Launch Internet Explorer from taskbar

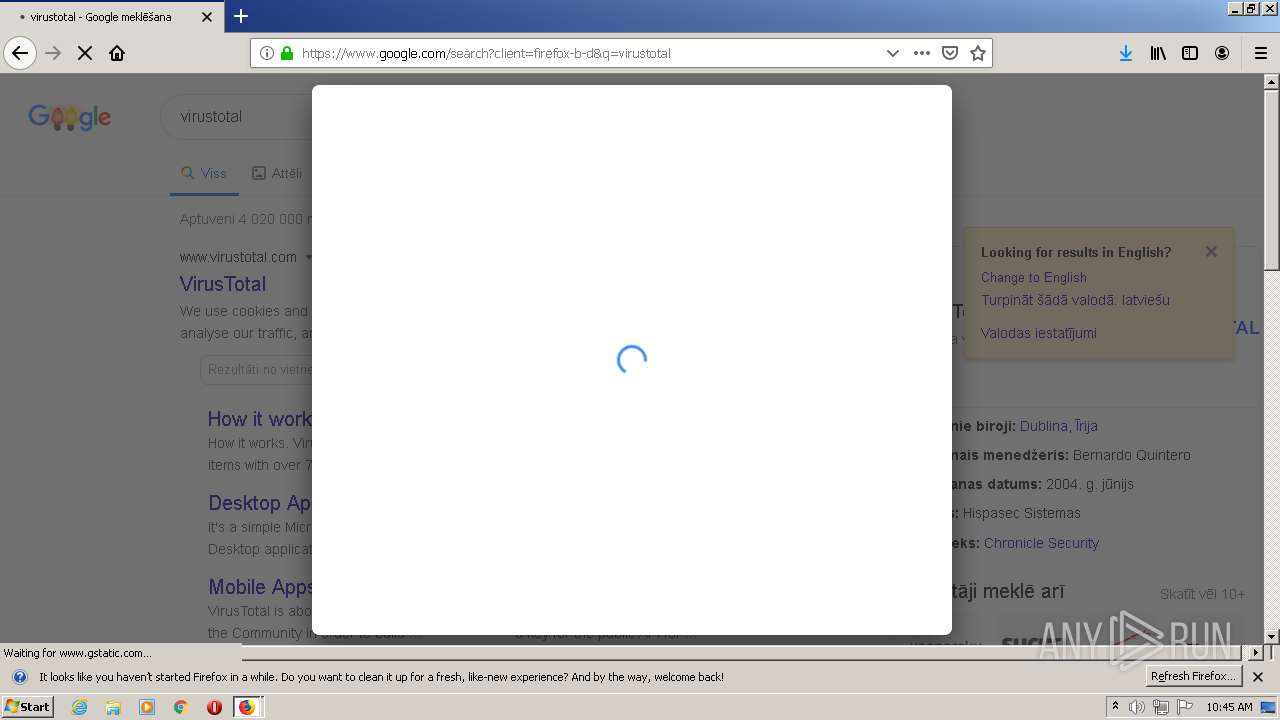pos(80,707)
